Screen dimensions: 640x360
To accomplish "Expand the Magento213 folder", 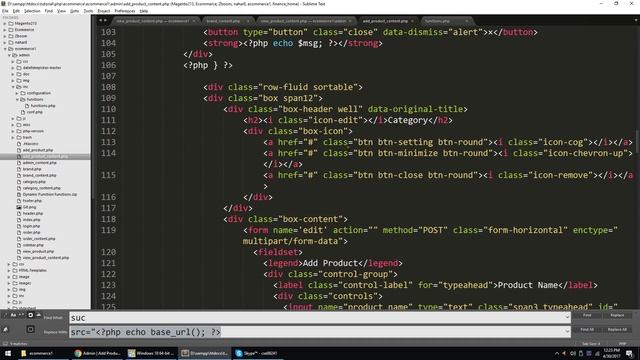I will 5,24.
